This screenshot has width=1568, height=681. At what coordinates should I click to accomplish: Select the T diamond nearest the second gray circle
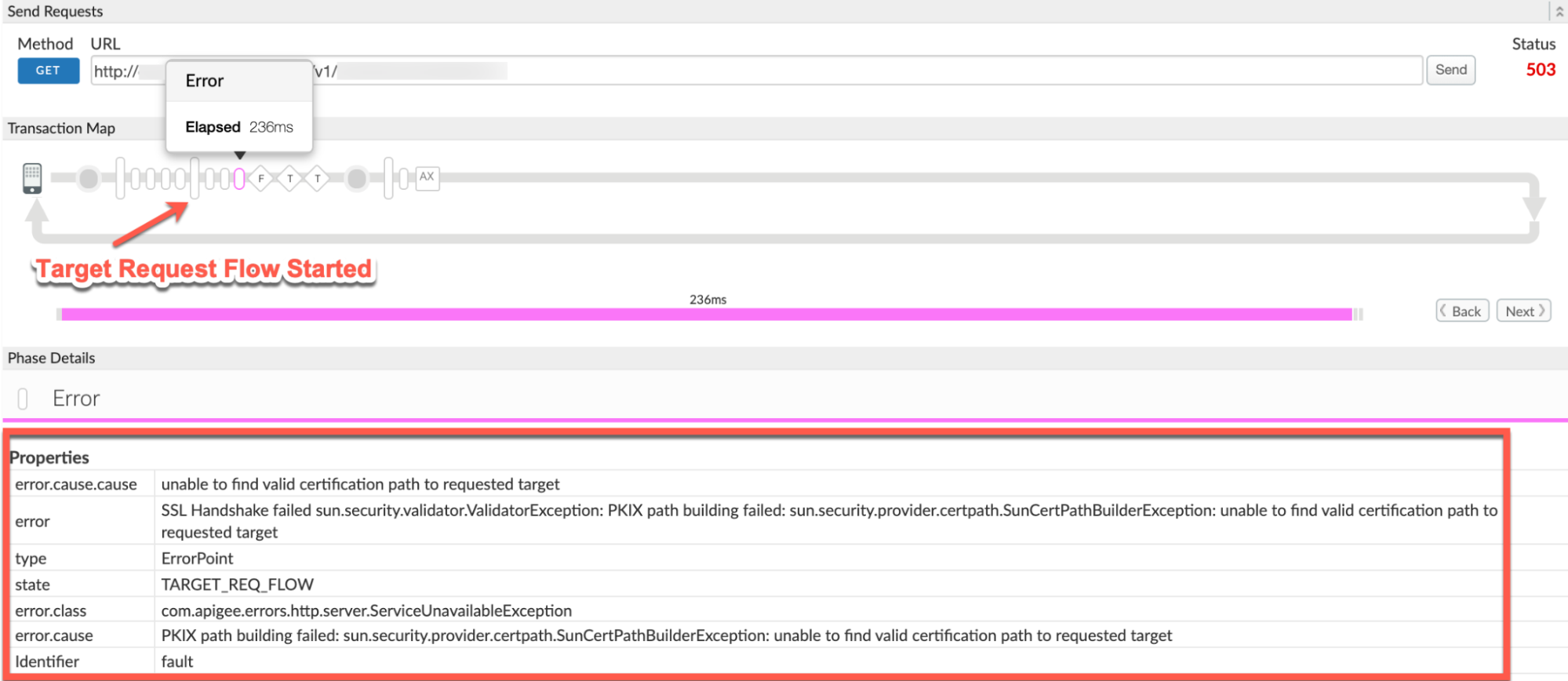tap(318, 179)
